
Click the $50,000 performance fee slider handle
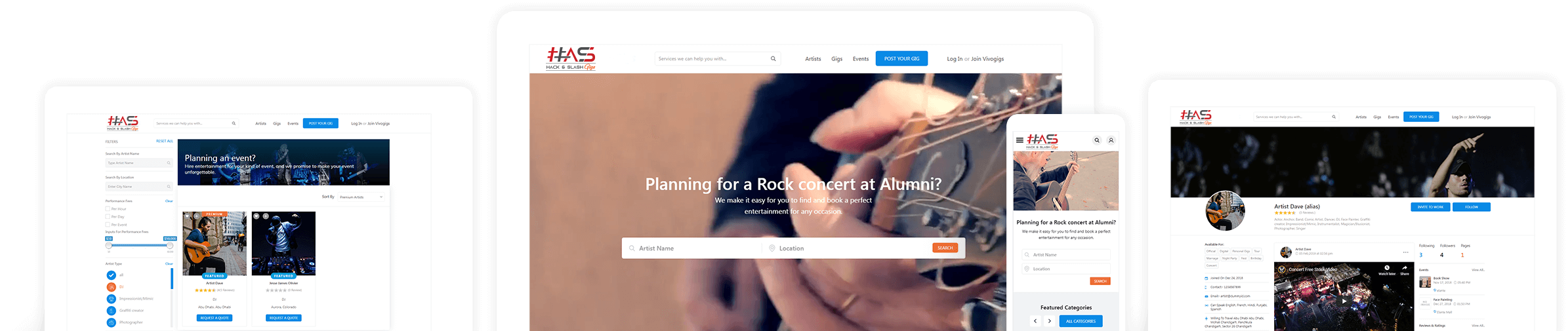click(170, 245)
